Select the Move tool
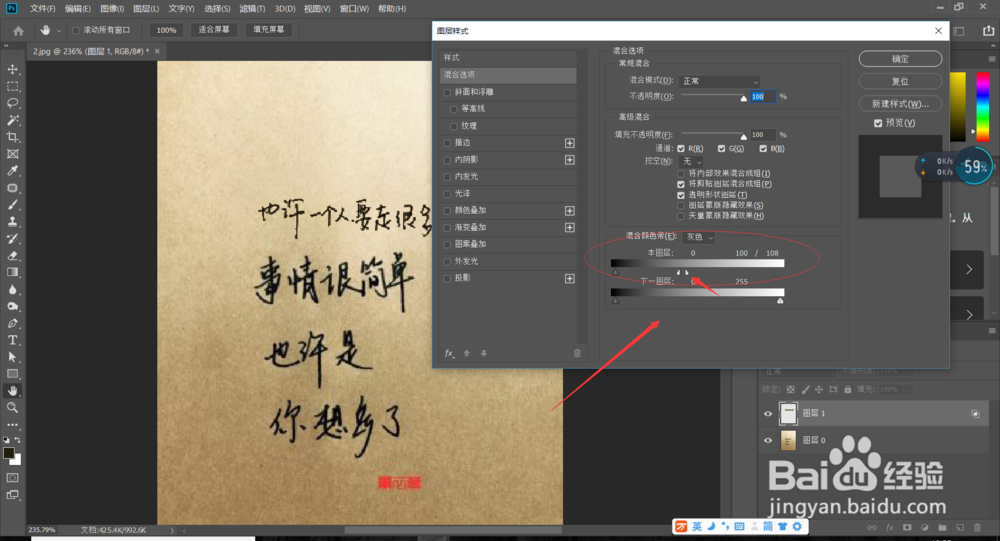 (x=13, y=69)
